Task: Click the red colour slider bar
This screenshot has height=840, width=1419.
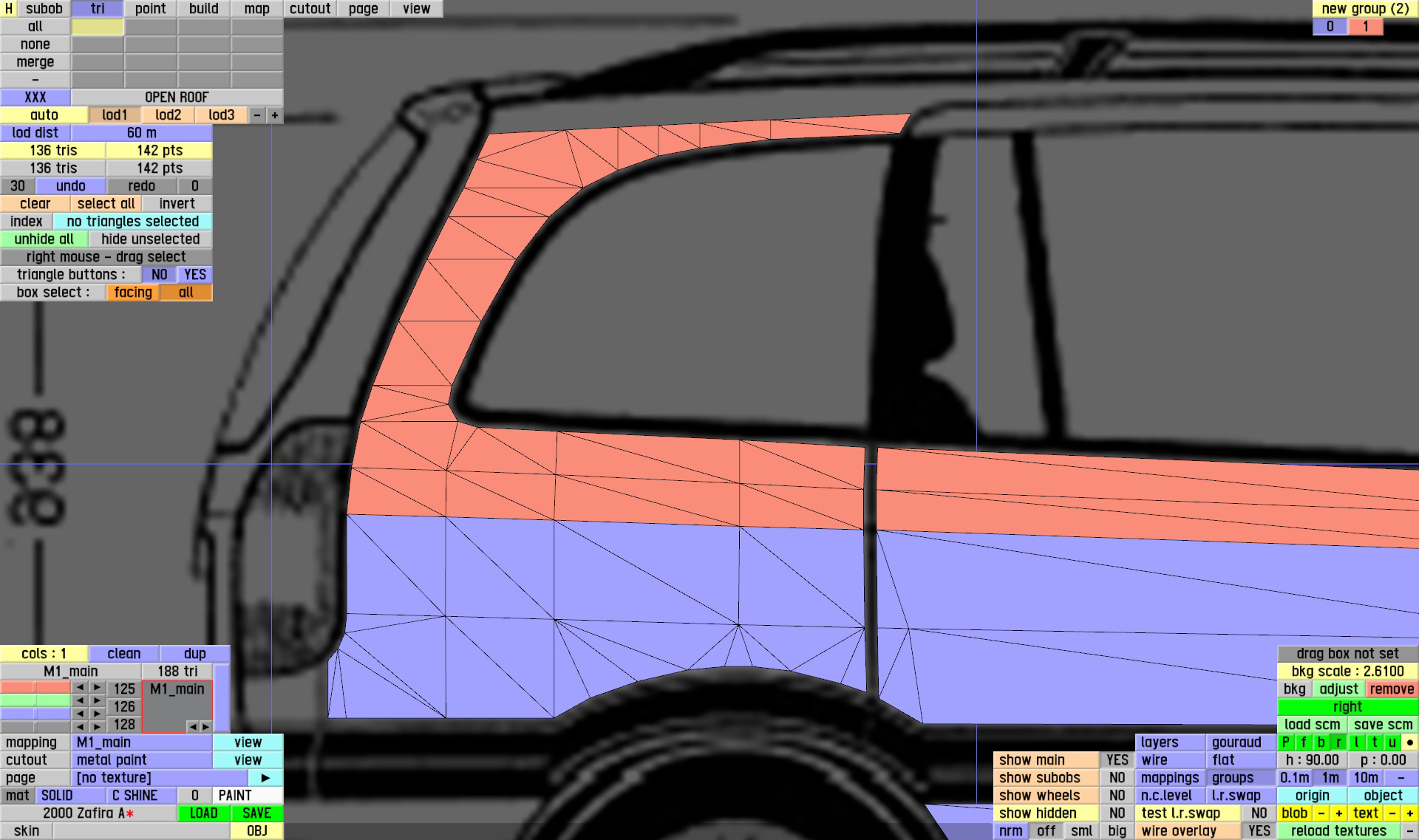Action: click(35, 688)
